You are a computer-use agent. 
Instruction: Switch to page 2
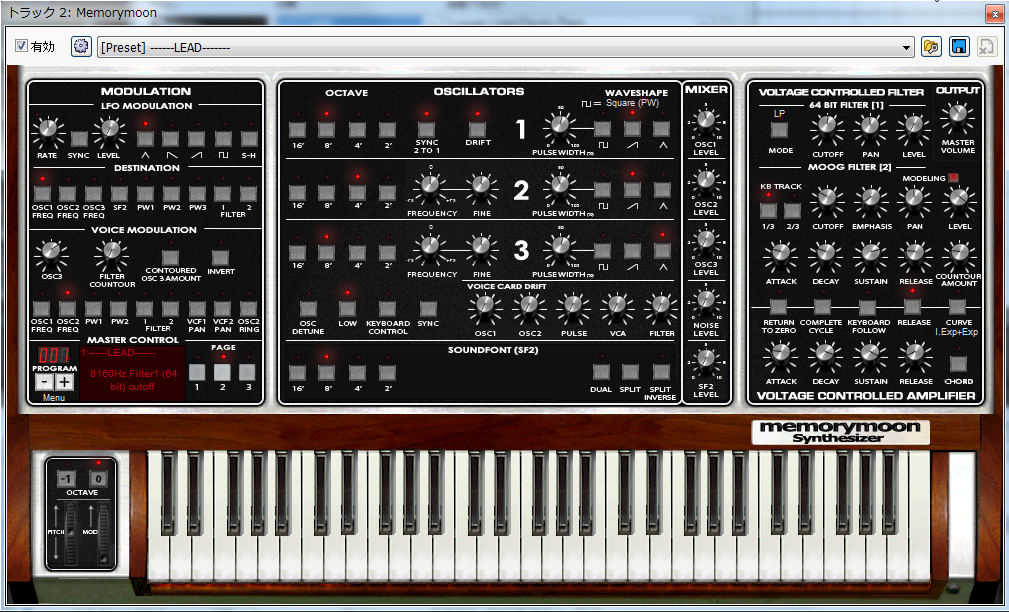coord(222,372)
